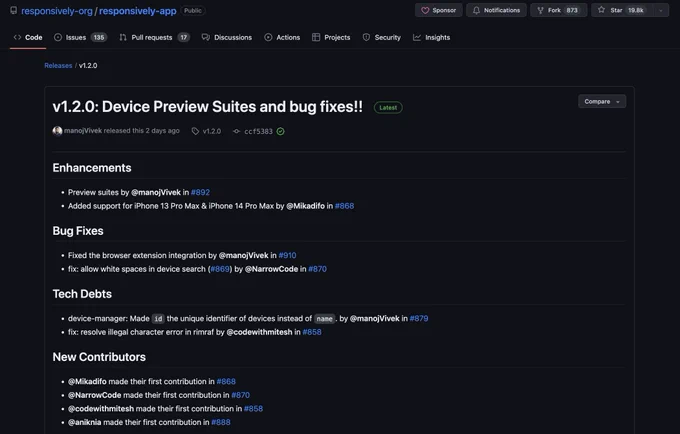Open the Discussions tab
680x434 pixels.
227,37
